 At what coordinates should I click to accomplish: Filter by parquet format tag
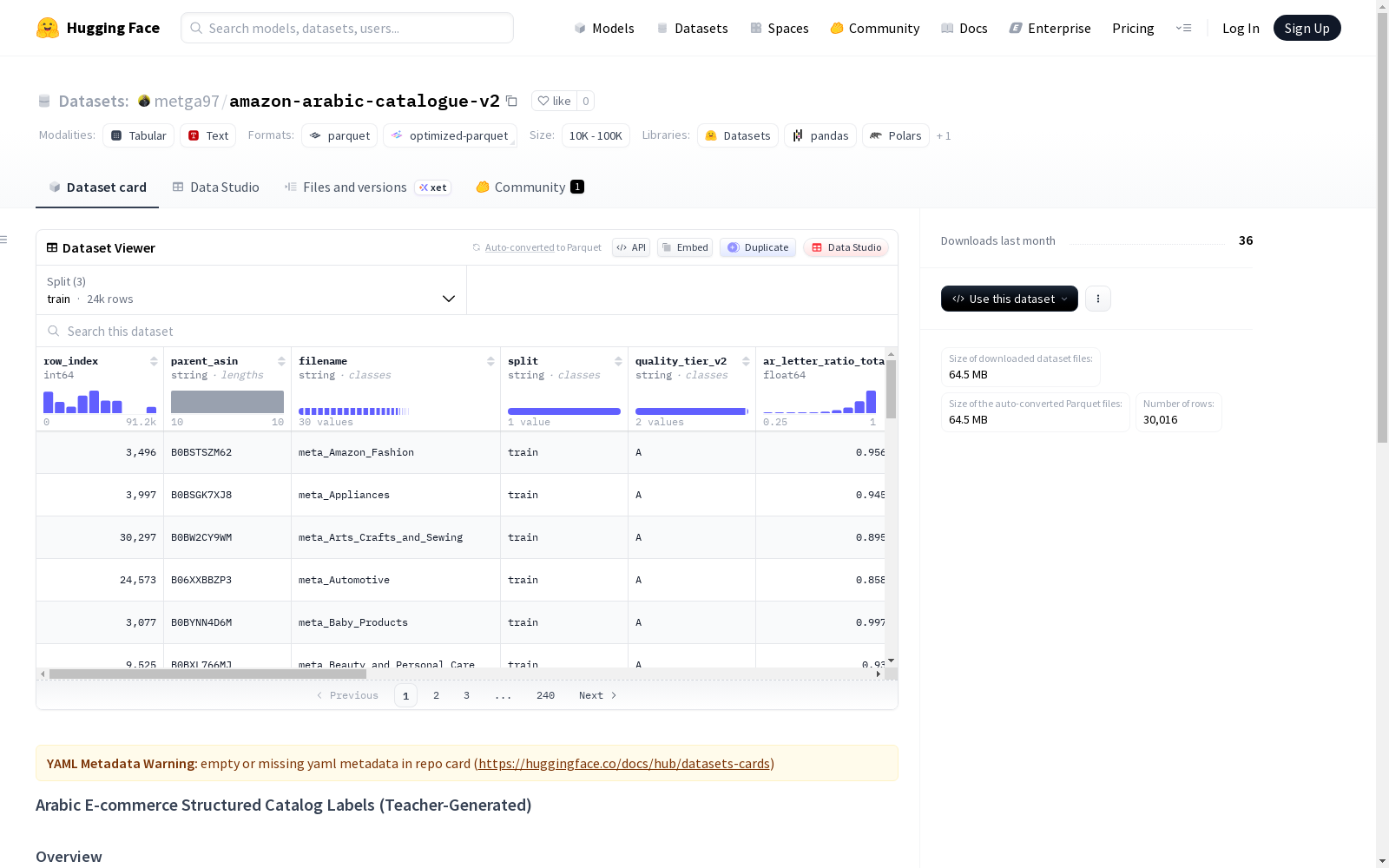339,135
